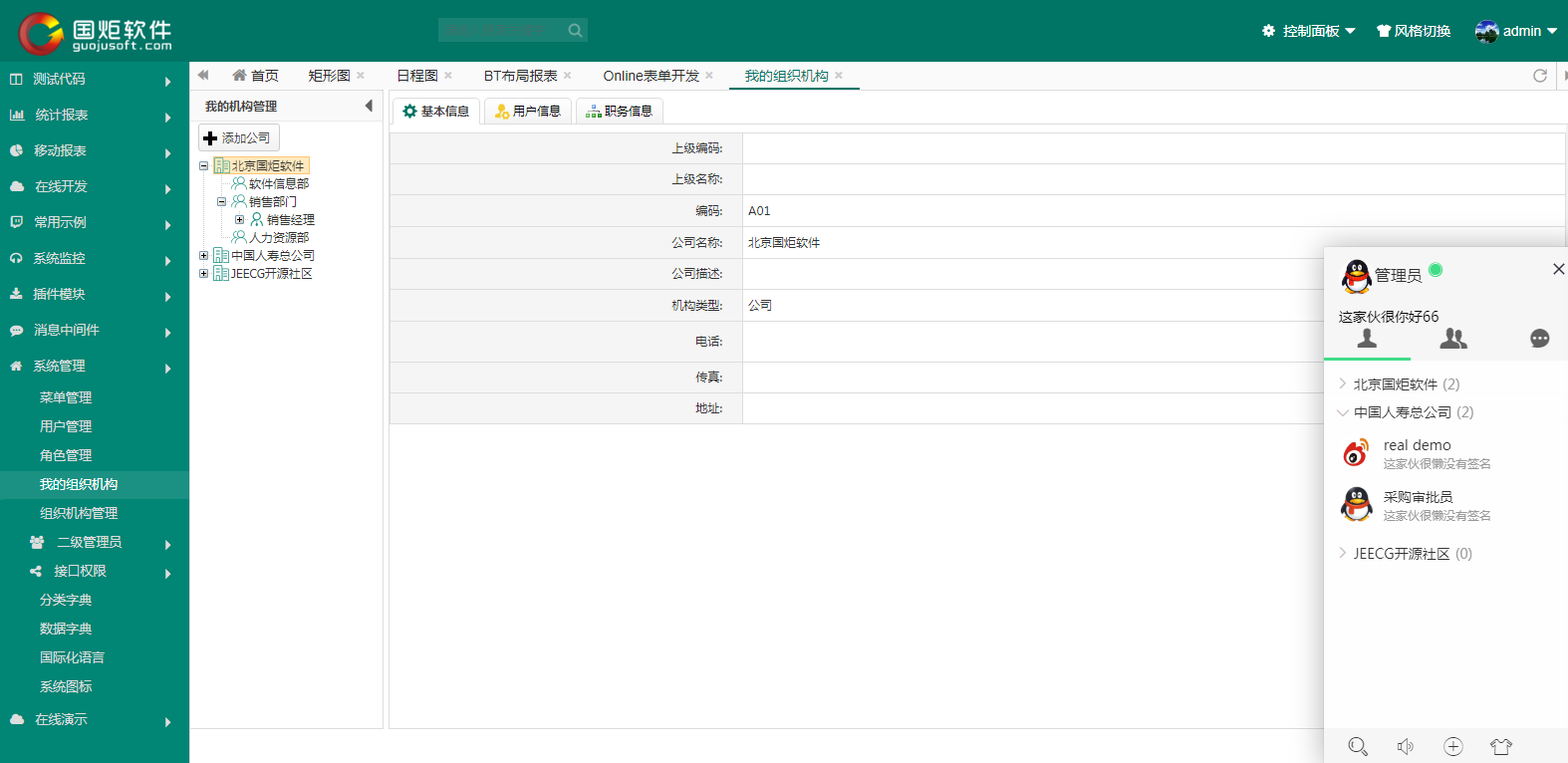
Task: Click the chat skin shirt icon
Action: tap(1501, 746)
